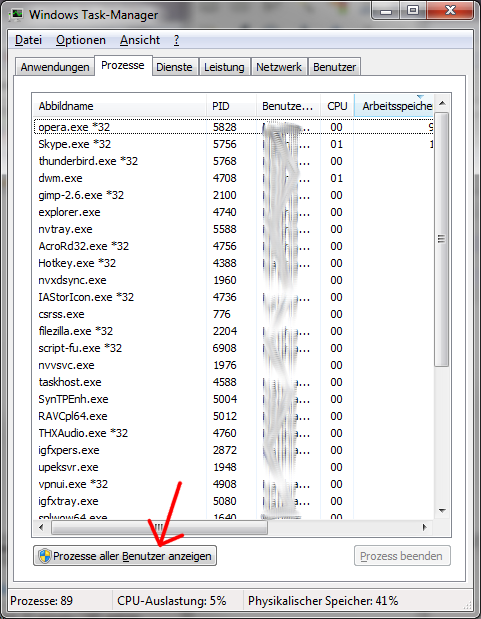Select the nvtray.exe process
481x619 pixels.
tap(233, 229)
